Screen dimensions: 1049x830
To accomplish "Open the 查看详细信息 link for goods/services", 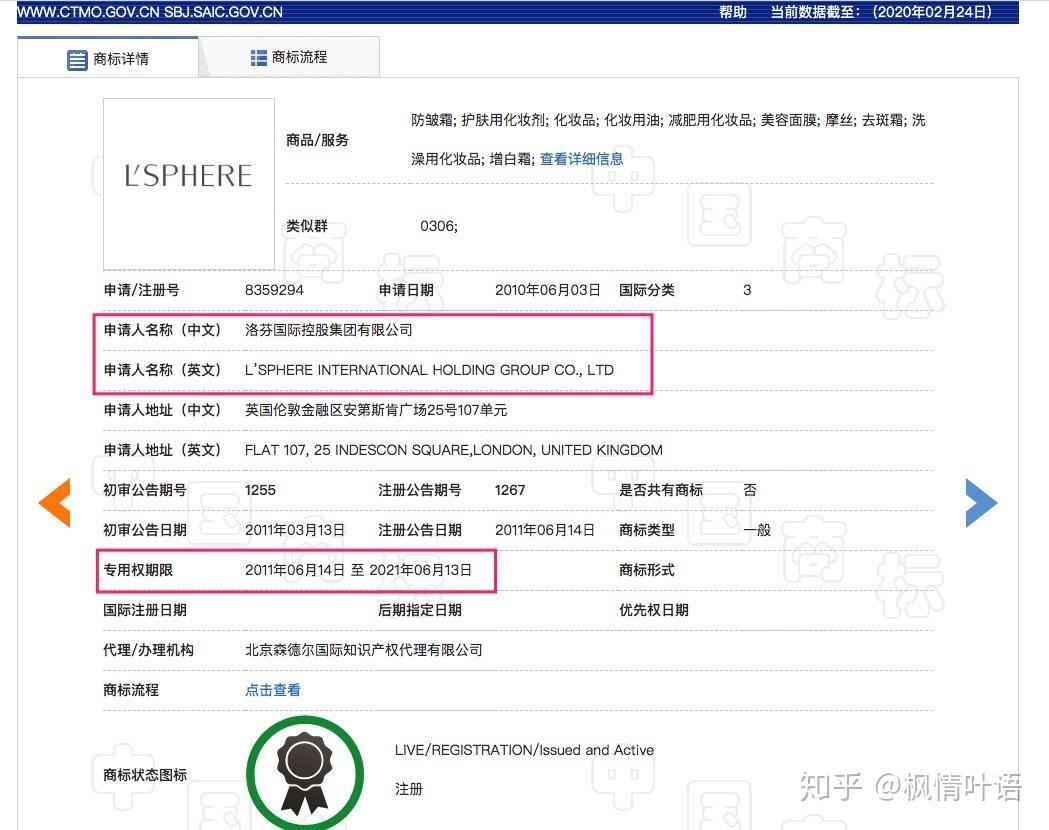I will click(x=581, y=159).
